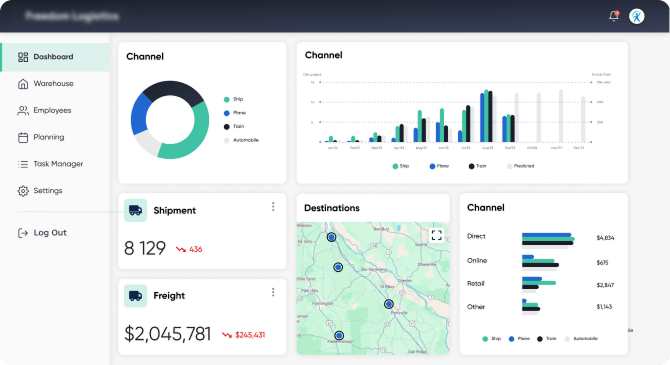Open the user profile avatar
670x365 pixels.
[637, 17]
